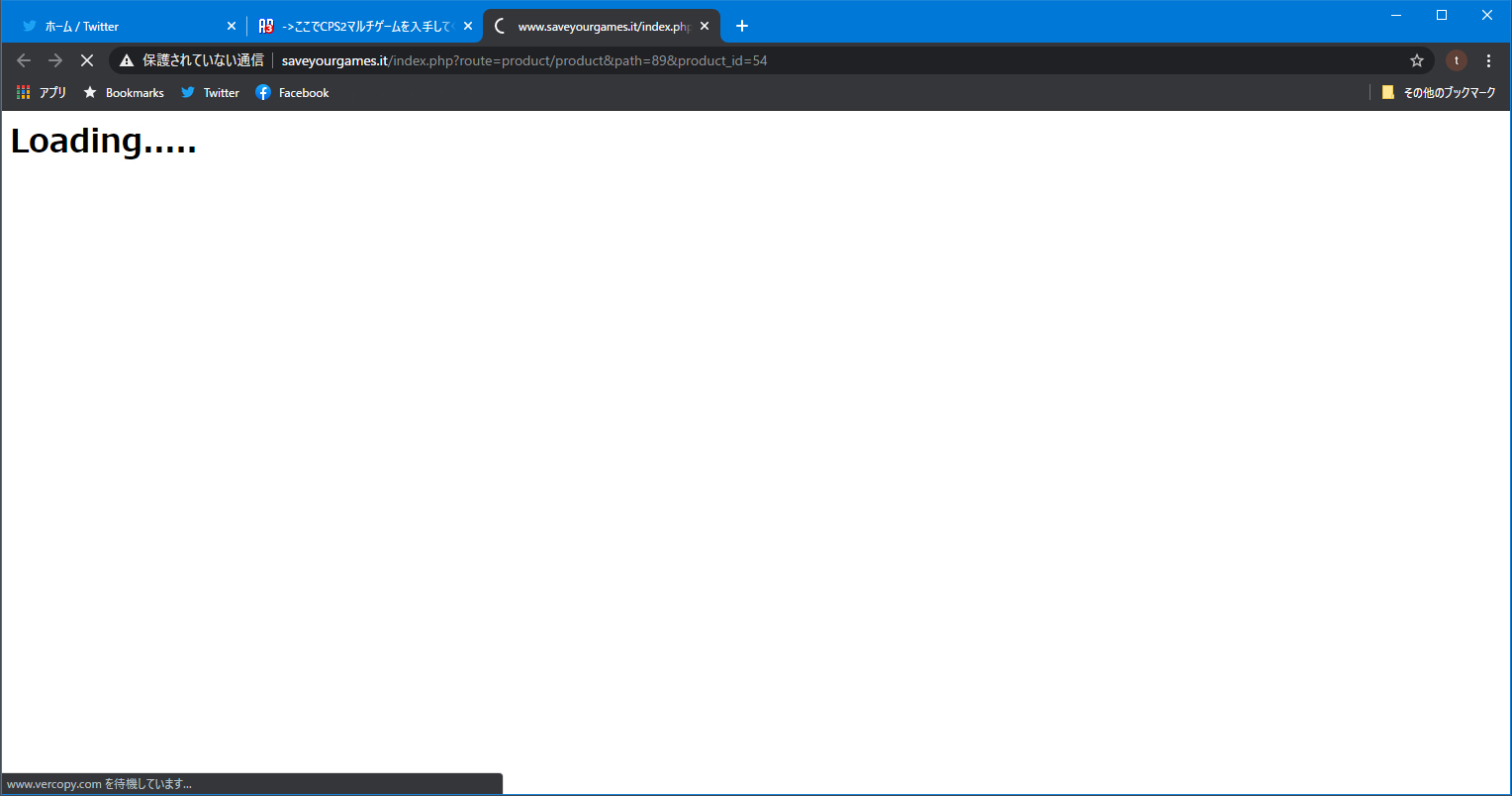Minimize the Chrome window

[x=1396, y=15]
